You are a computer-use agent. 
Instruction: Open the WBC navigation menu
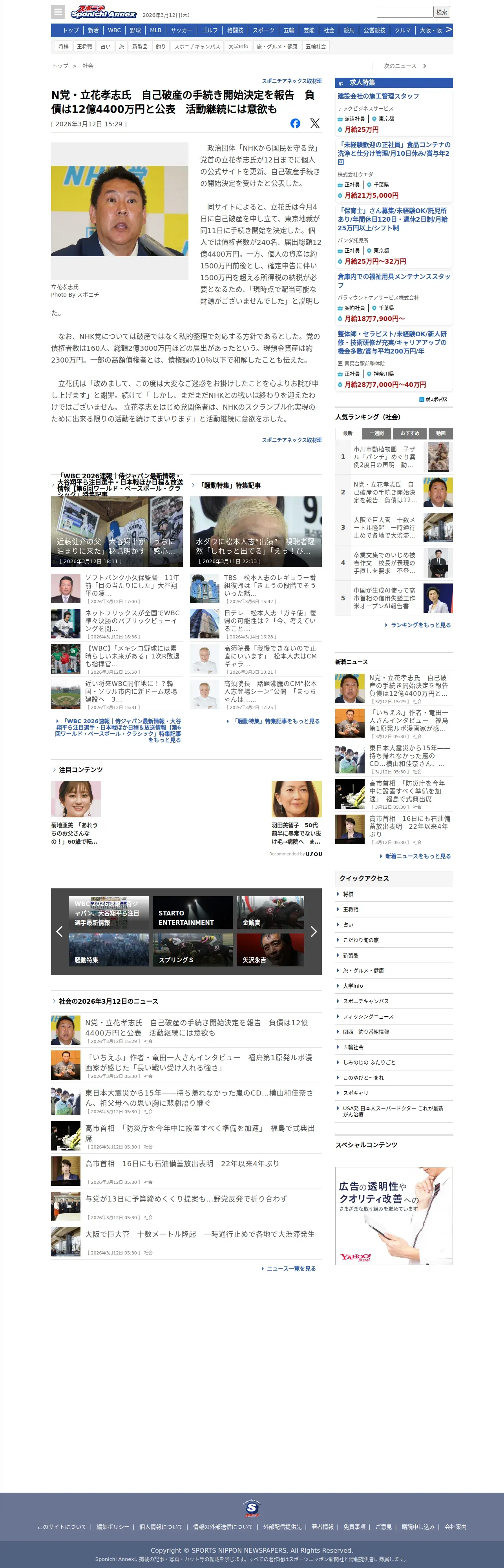pyautogui.click(x=115, y=30)
